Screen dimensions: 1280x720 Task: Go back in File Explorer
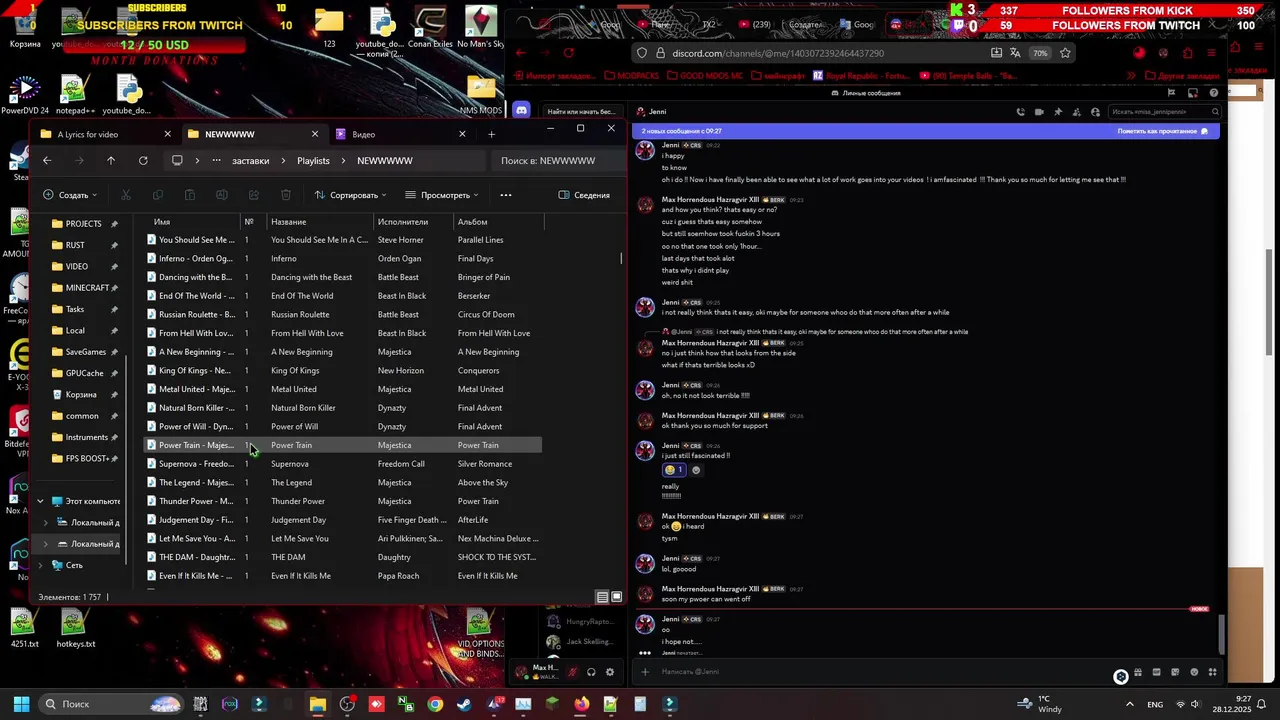tap(47, 160)
